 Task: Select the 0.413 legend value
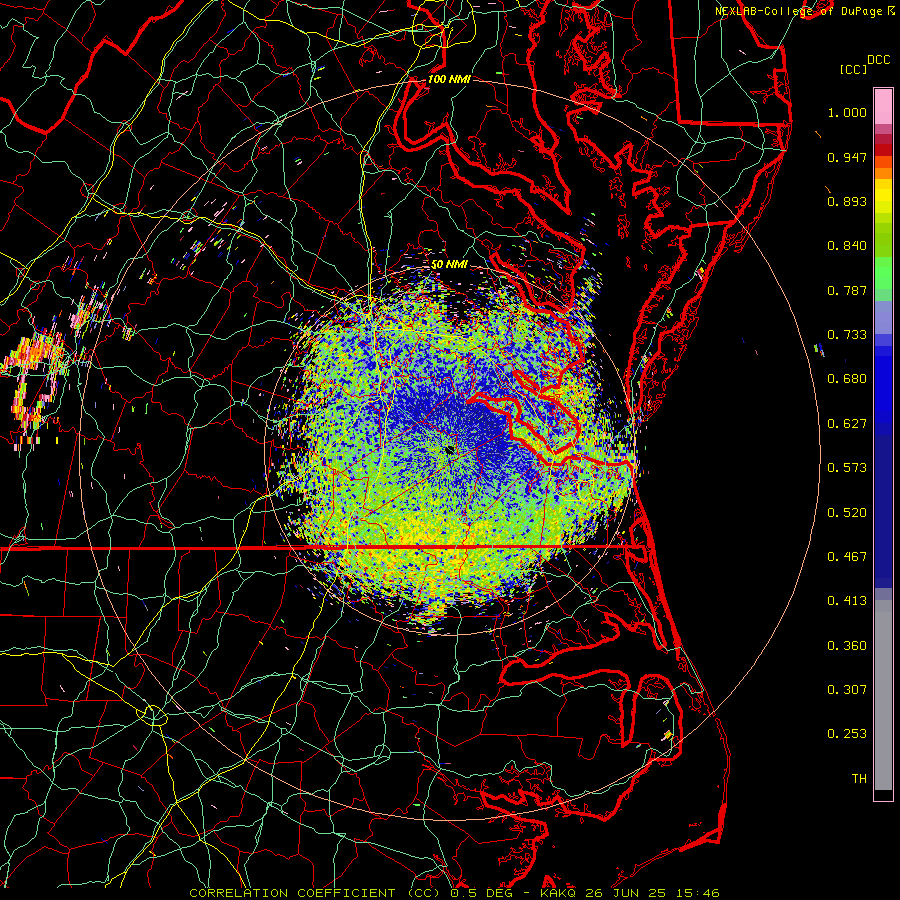point(847,601)
